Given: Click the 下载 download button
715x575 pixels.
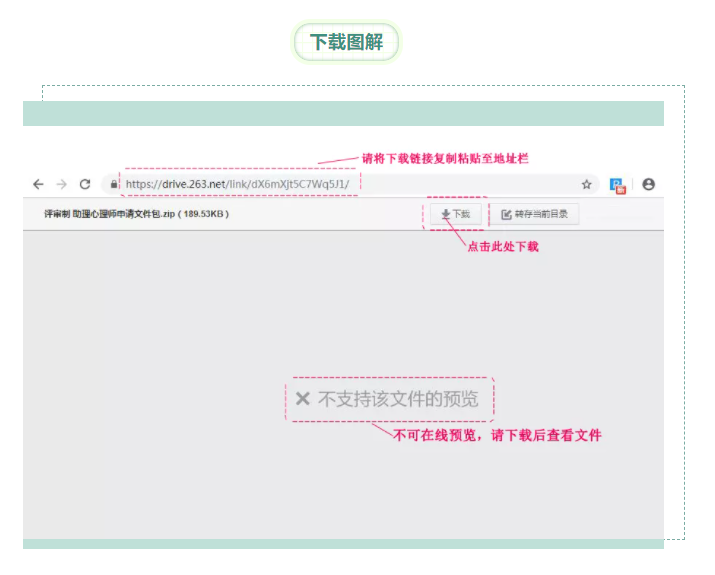Looking at the screenshot, I should tap(456, 214).
